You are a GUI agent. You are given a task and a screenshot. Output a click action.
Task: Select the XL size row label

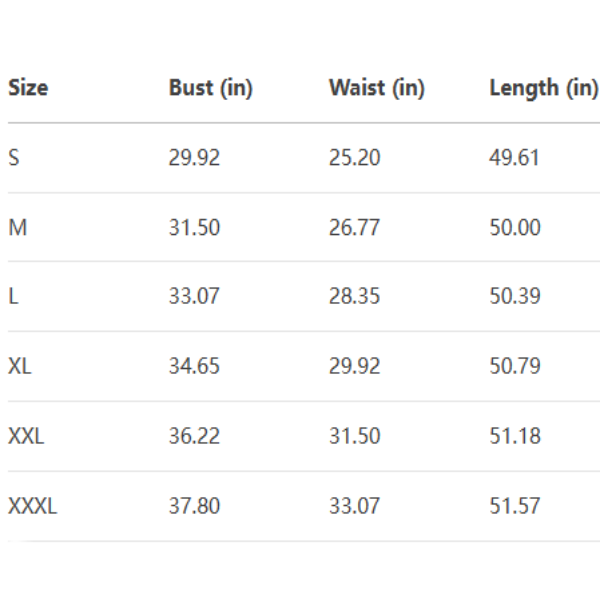point(20,366)
